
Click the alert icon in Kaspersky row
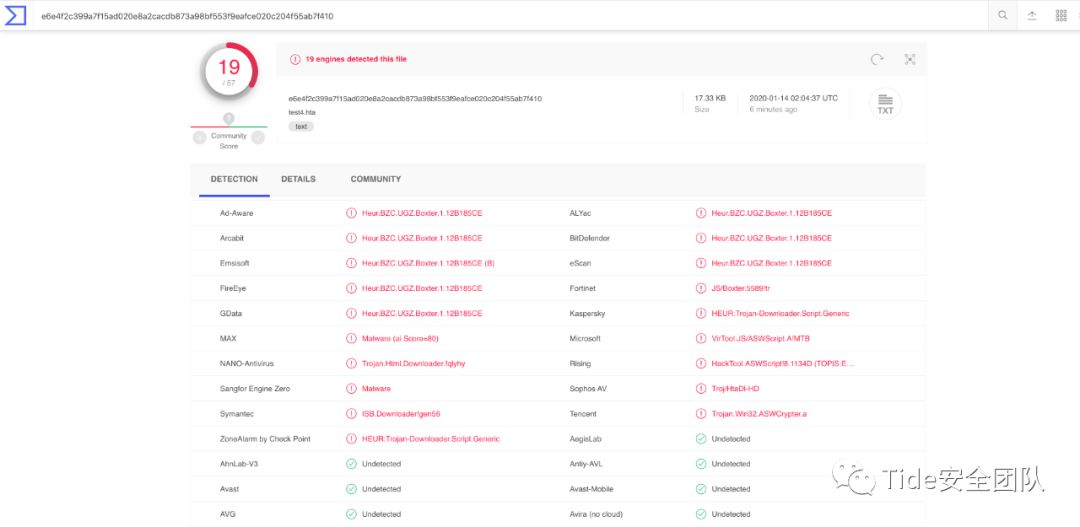[x=700, y=313]
